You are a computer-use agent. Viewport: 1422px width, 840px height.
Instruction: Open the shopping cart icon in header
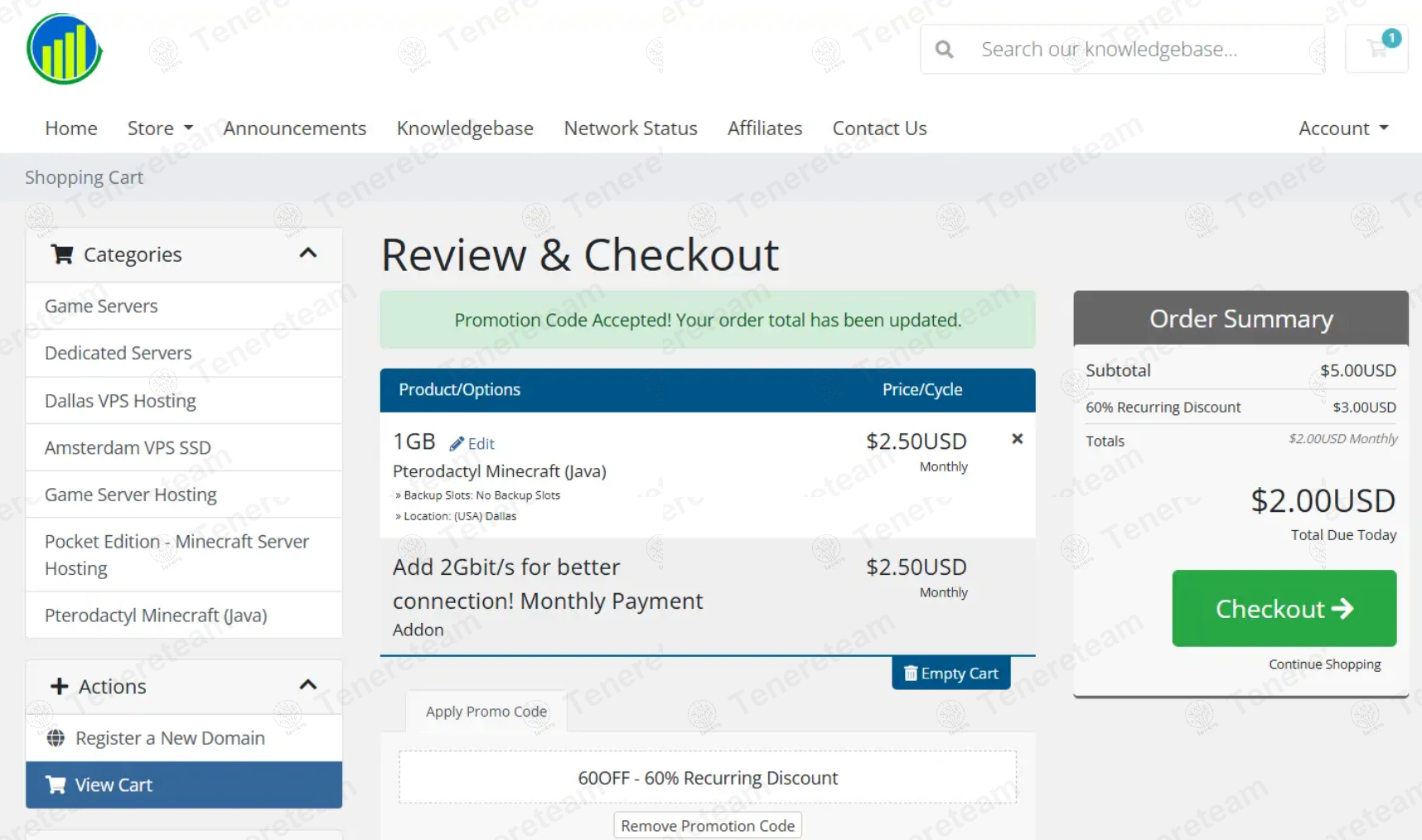1377,49
